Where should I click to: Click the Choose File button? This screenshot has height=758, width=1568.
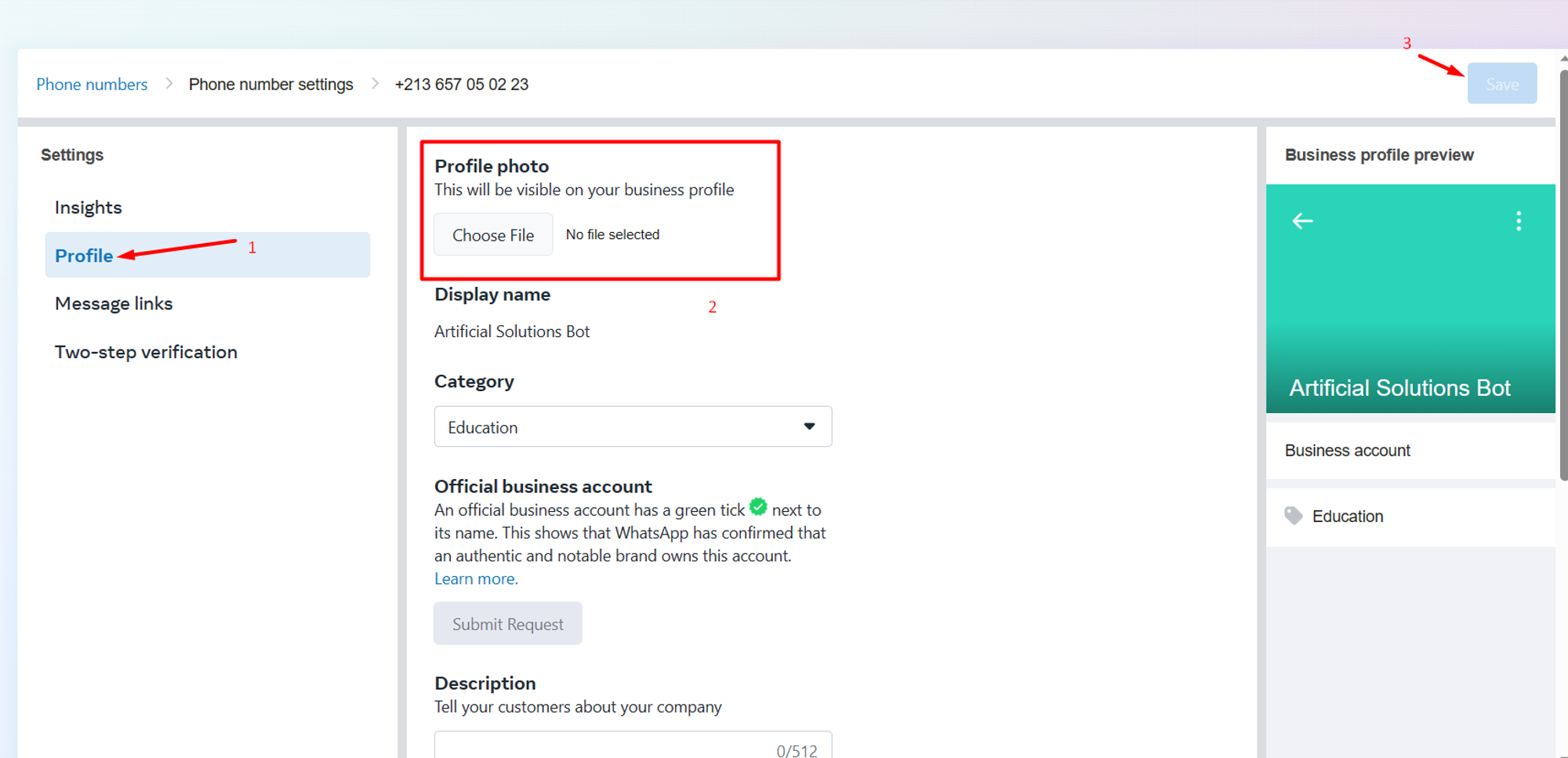coord(493,235)
